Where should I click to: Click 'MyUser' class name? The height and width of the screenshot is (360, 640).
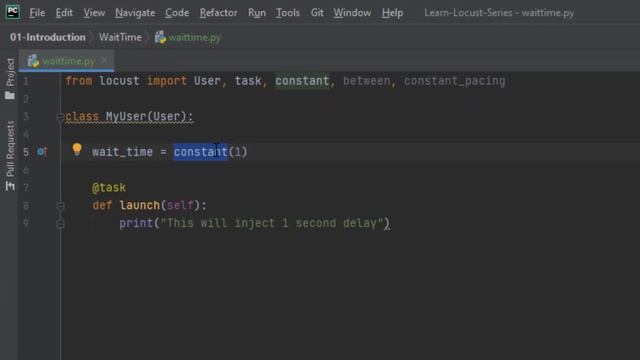click(126, 116)
